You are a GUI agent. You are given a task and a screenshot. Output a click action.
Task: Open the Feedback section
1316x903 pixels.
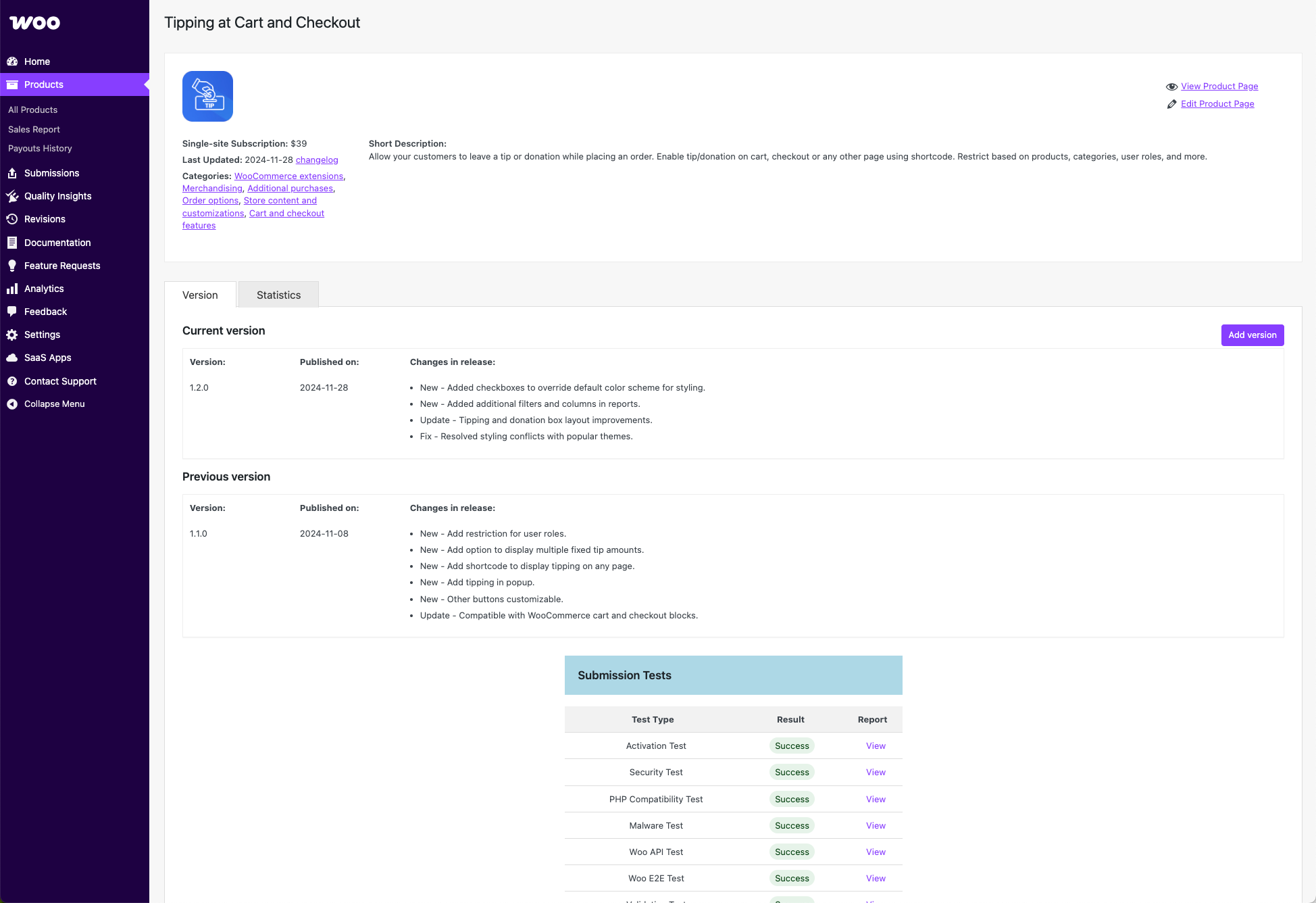[45, 312]
